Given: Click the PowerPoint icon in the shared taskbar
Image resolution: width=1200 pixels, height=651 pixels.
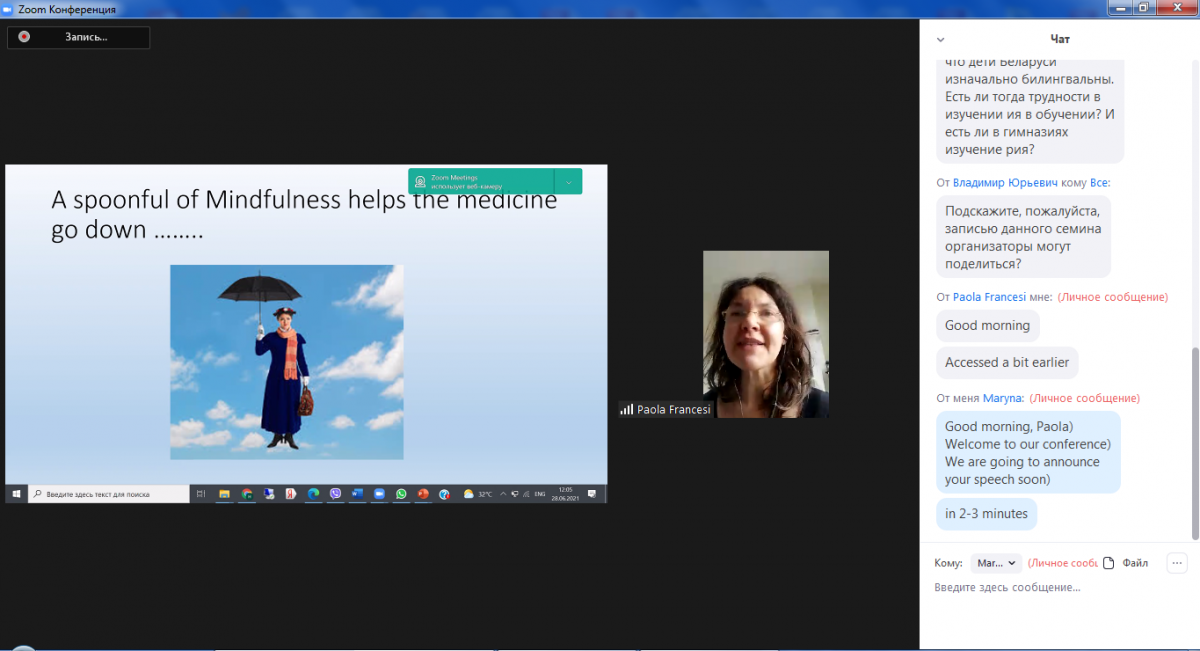Looking at the screenshot, I should pyautogui.click(x=423, y=494).
